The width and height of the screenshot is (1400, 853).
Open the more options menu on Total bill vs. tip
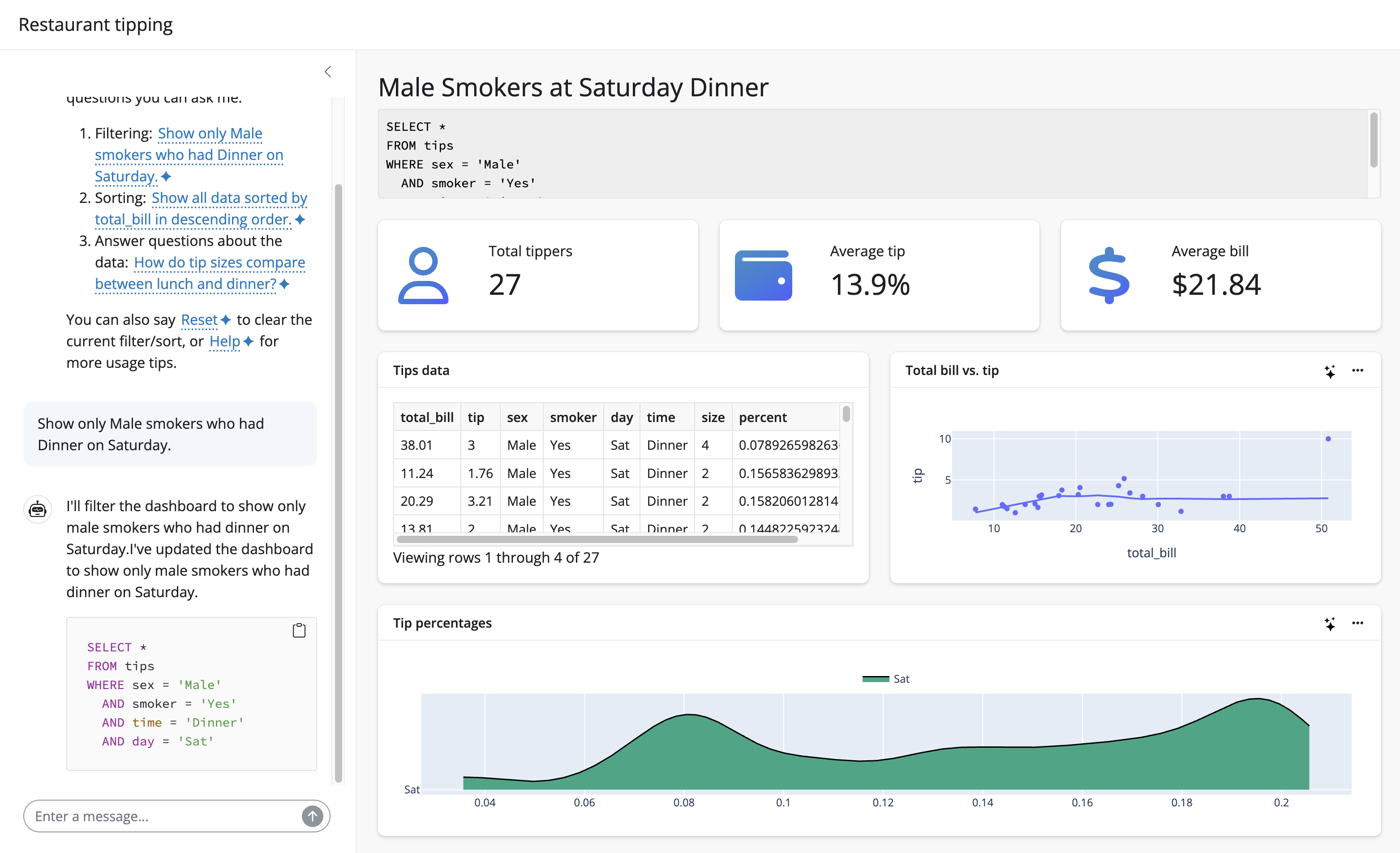point(1358,370)
